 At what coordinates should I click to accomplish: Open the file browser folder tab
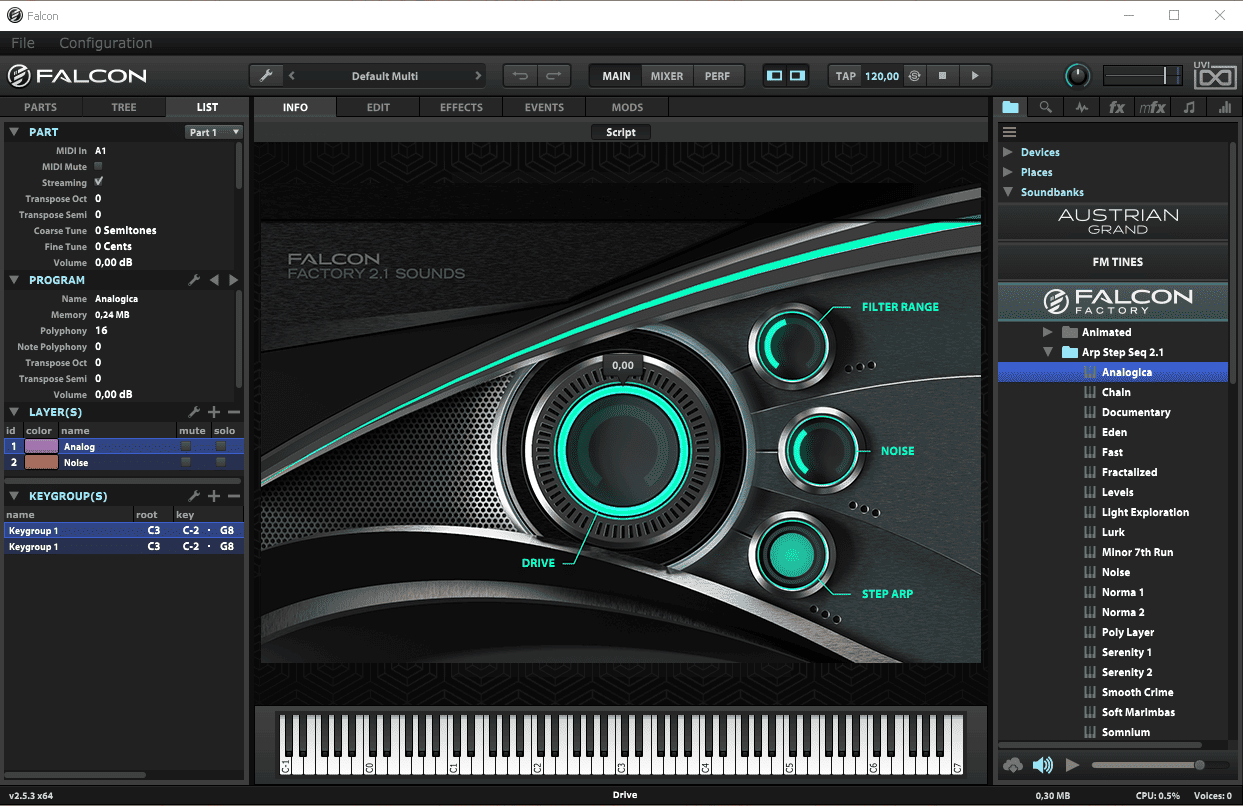tap(1011, 108)
